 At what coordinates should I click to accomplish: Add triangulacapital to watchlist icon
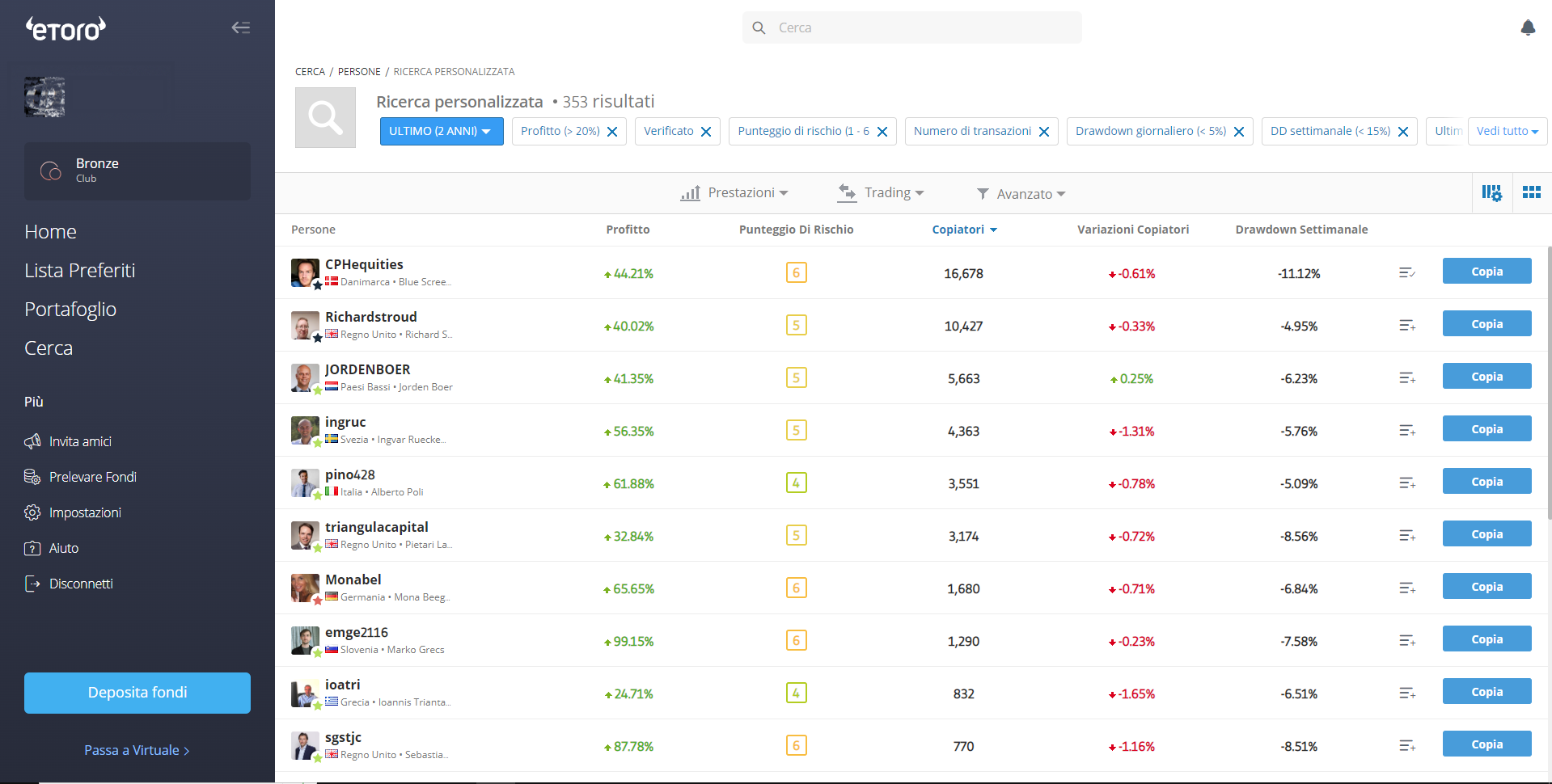tap(1407, 536)
